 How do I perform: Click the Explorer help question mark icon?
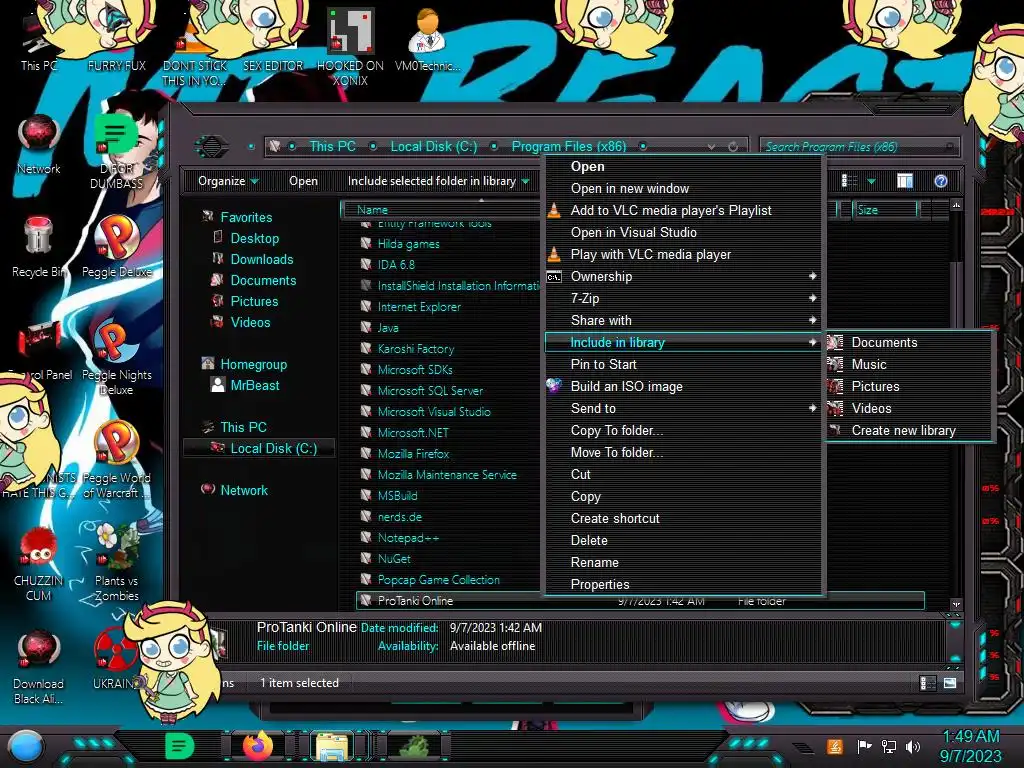[940, 181]
